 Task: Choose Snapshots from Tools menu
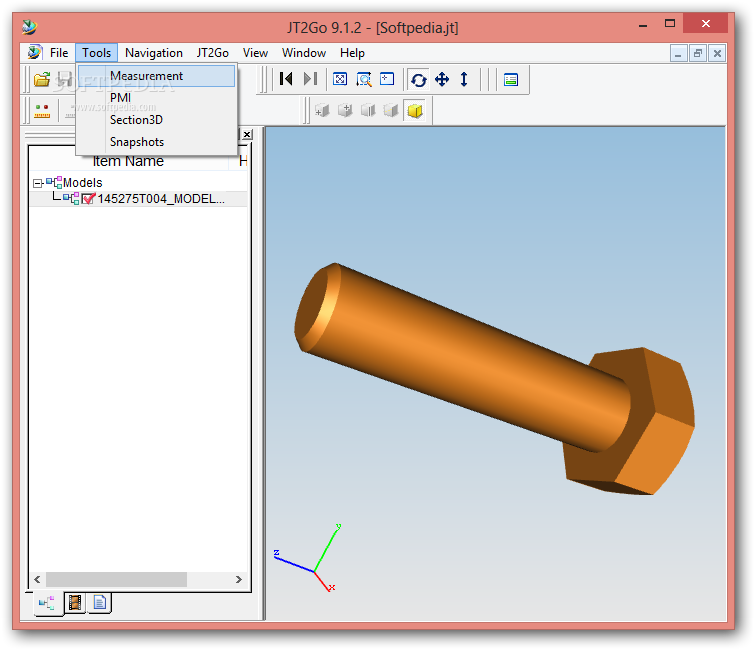tap(156, 142)
